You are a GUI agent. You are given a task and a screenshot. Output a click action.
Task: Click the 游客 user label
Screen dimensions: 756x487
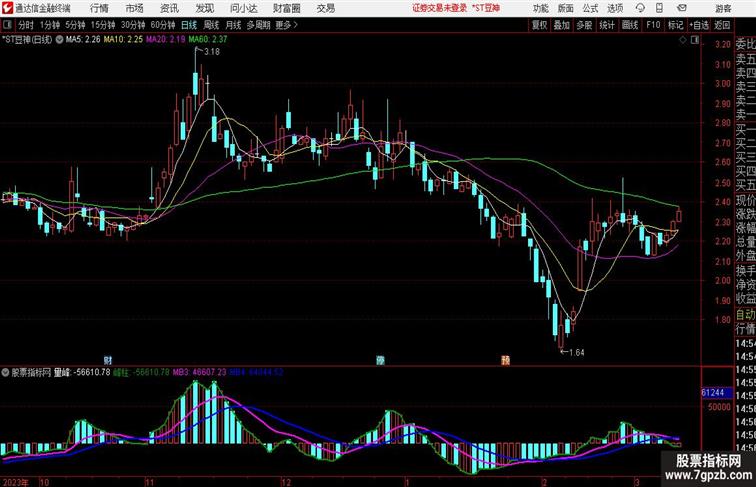click(723, 8)
